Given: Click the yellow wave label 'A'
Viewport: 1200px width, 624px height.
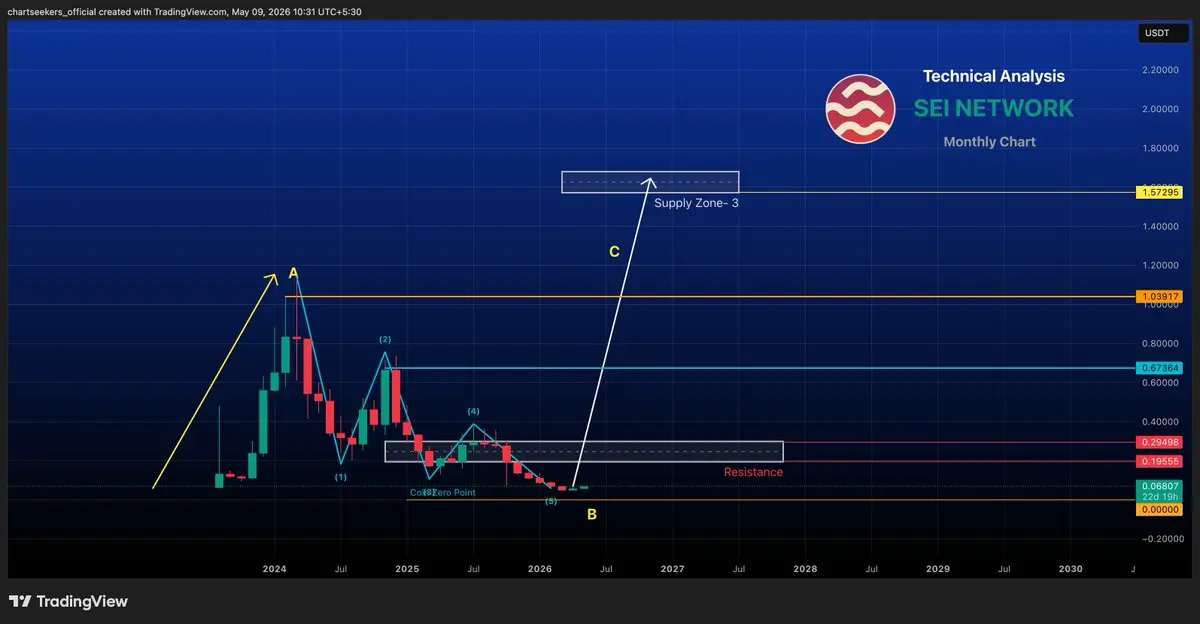Looking at the screenshot, I should point(293,273).
